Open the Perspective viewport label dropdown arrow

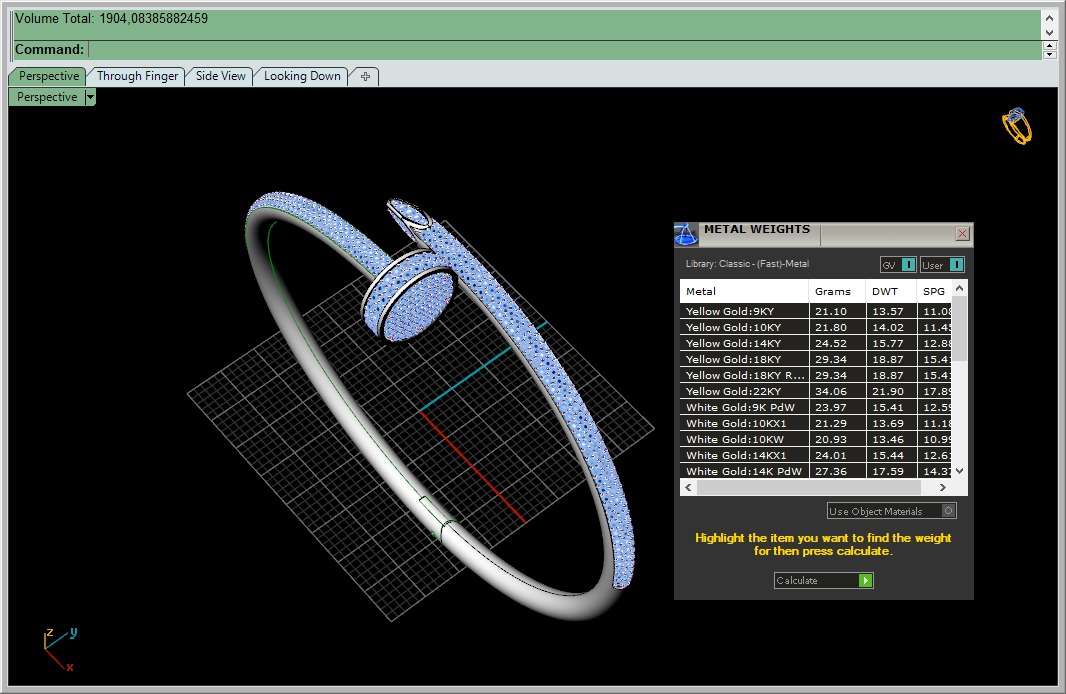(x=90, y=97)
